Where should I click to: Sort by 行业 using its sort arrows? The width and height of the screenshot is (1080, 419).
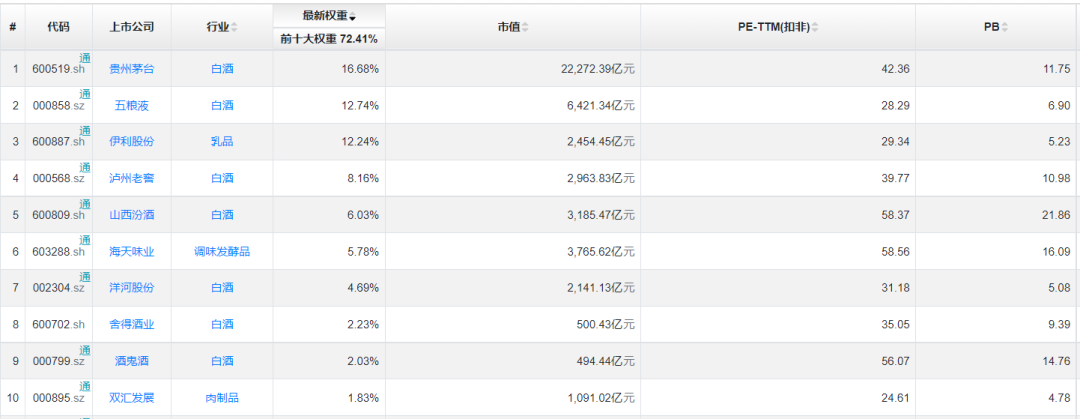click(235, 27)
